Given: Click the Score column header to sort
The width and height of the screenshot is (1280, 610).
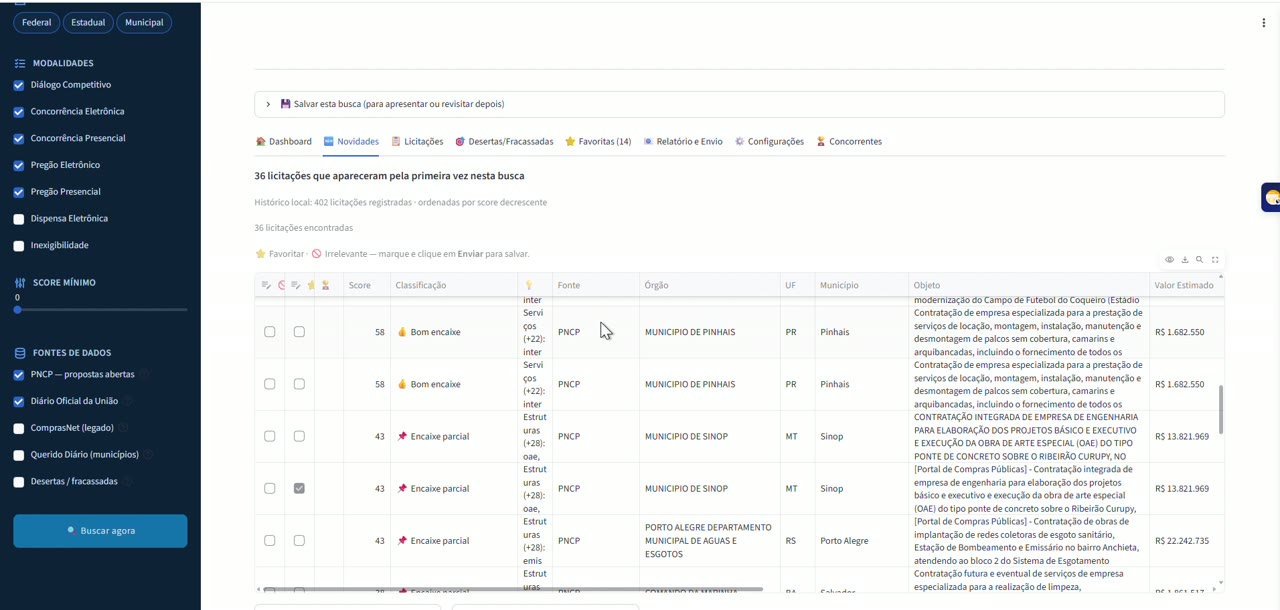Looking at the screenshot, I should tap(360, 285).
